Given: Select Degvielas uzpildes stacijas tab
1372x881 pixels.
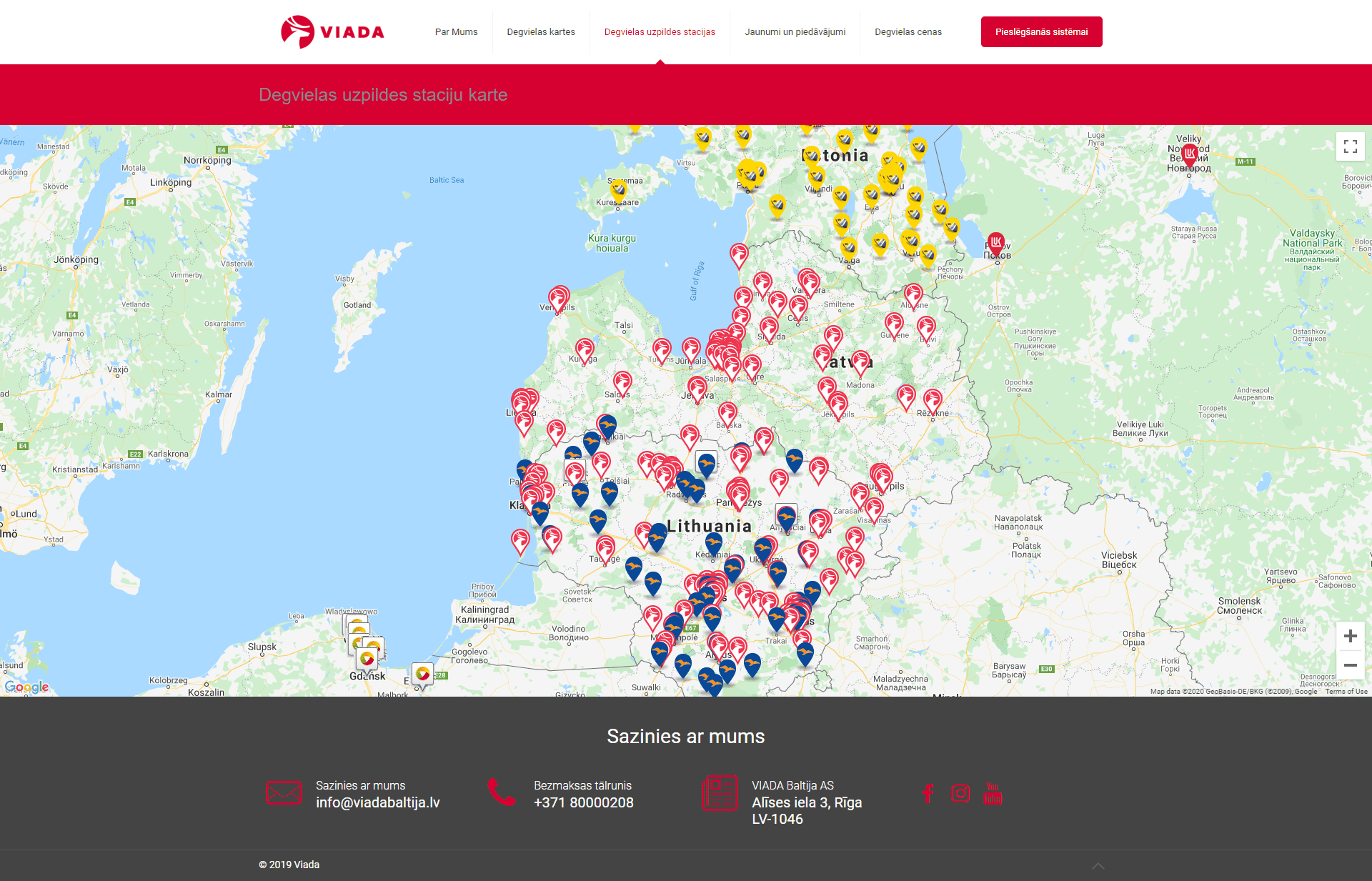Looking at the screenshot, I should (x=660, y=32).
